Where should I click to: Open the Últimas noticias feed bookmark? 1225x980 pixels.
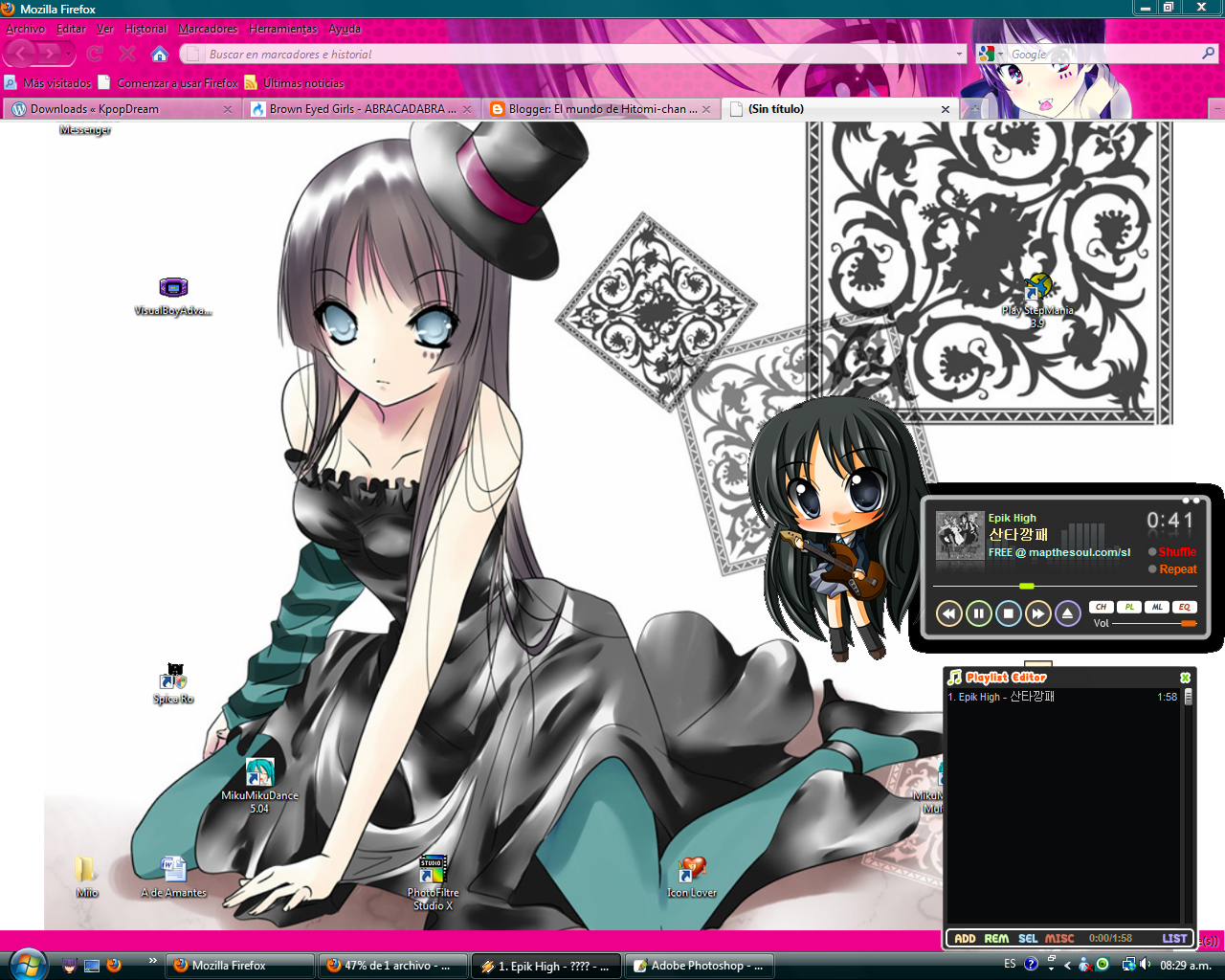tap(295, 83)
